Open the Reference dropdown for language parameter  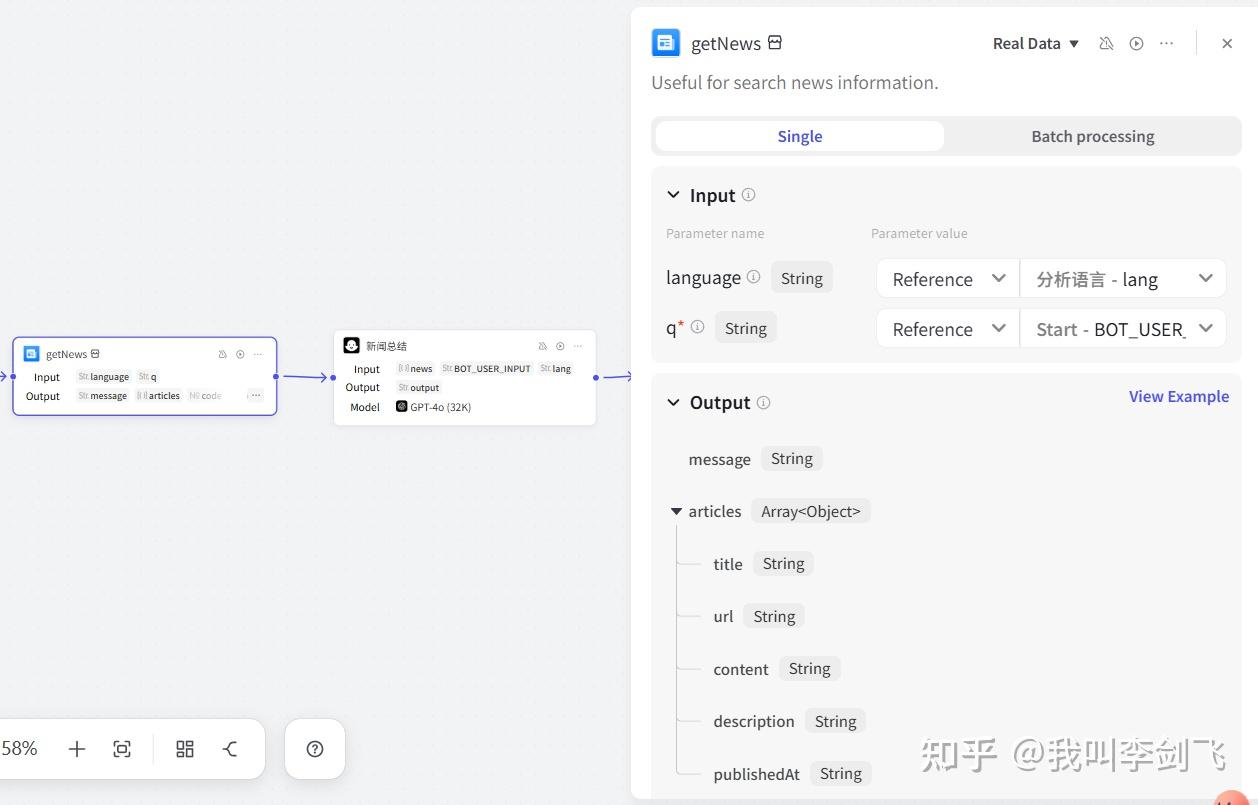(947, 279)
